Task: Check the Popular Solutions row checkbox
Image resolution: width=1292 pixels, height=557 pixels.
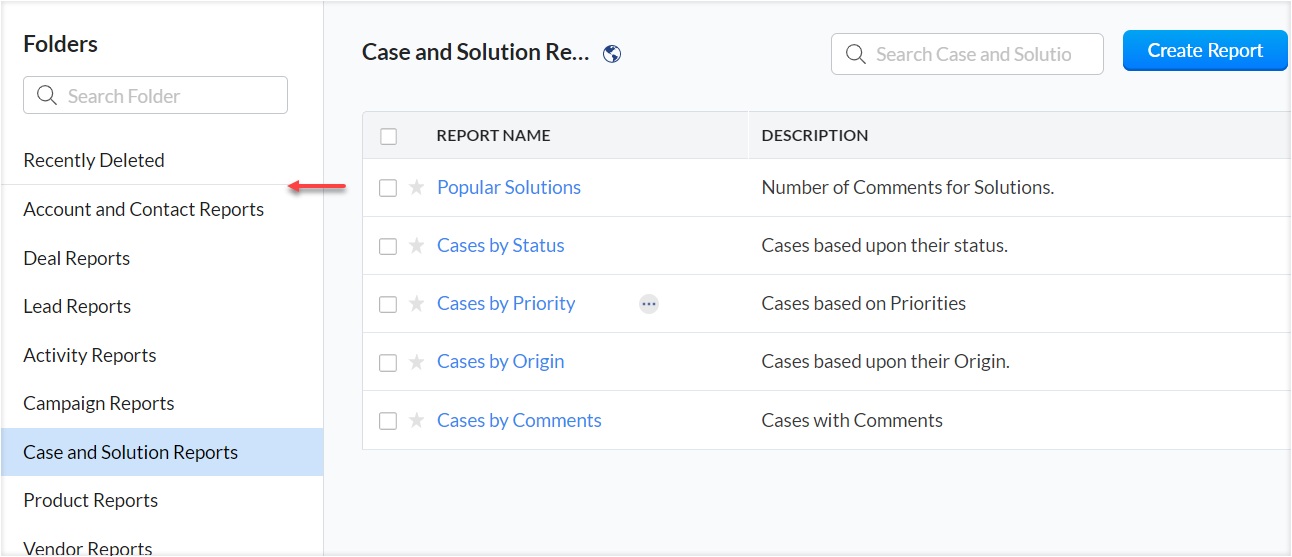Action: pos(388,188)
